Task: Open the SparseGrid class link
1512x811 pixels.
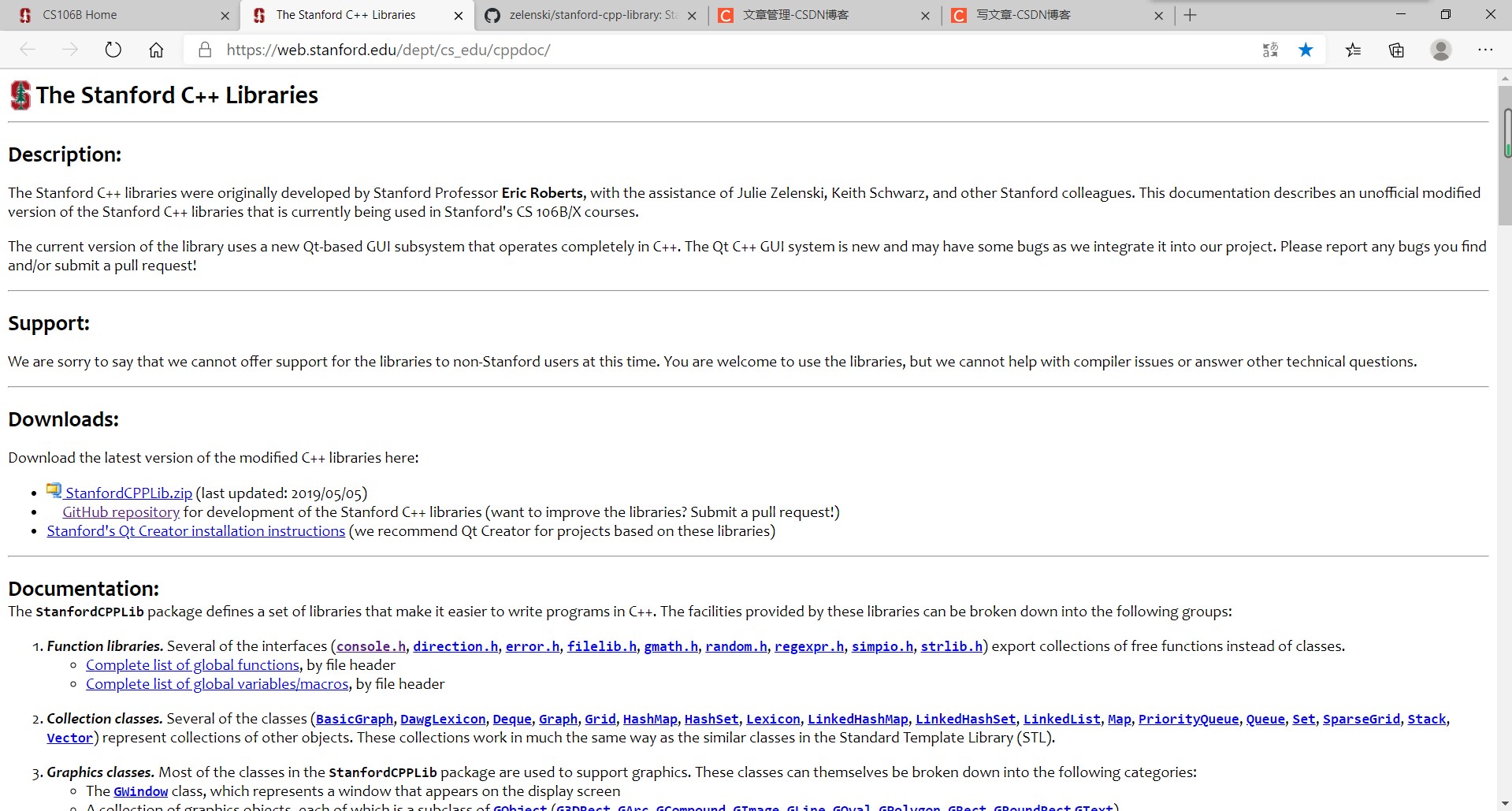Action: pos(1362,719)
